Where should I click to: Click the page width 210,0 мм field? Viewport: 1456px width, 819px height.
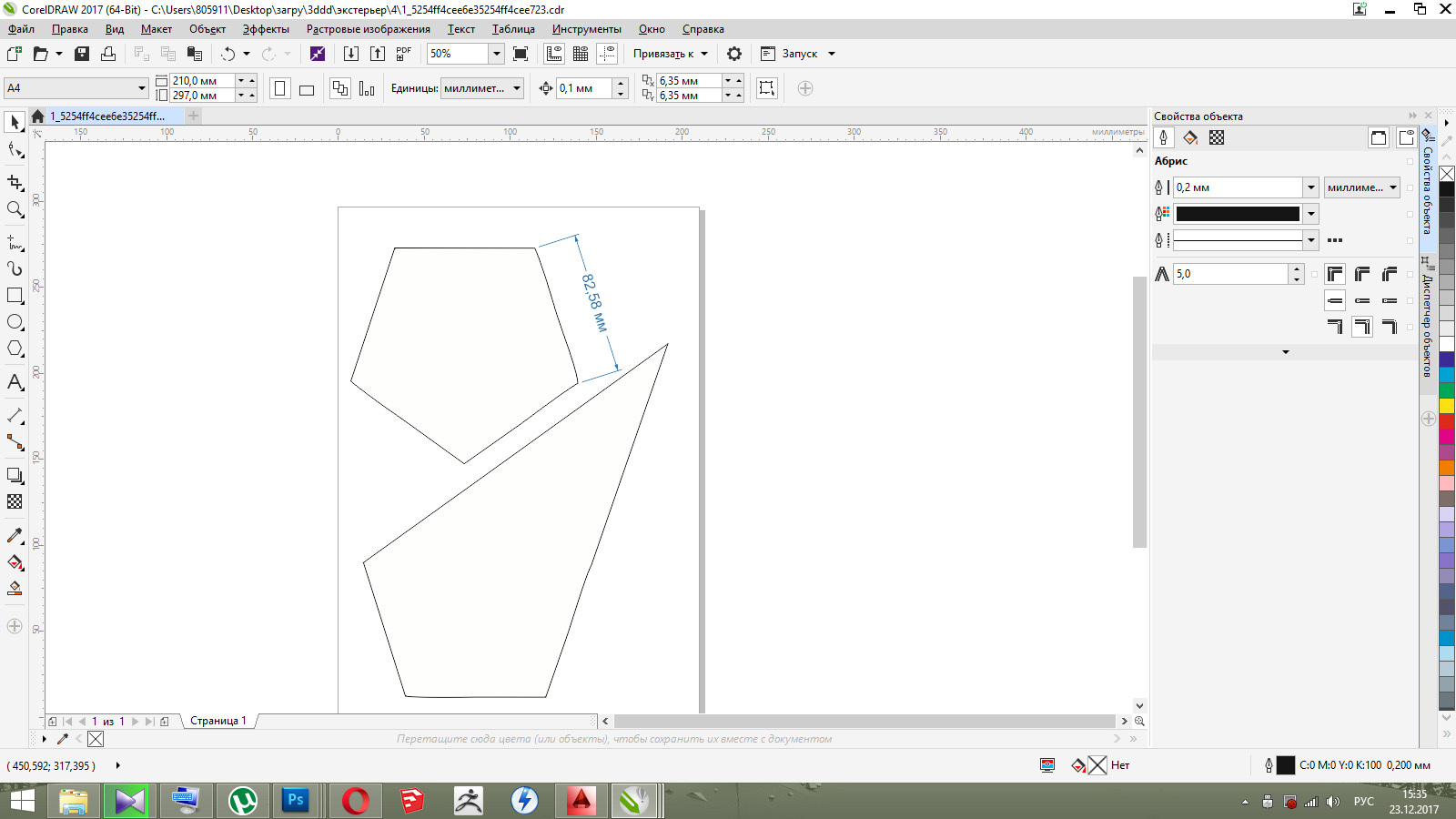coord(202,81)
